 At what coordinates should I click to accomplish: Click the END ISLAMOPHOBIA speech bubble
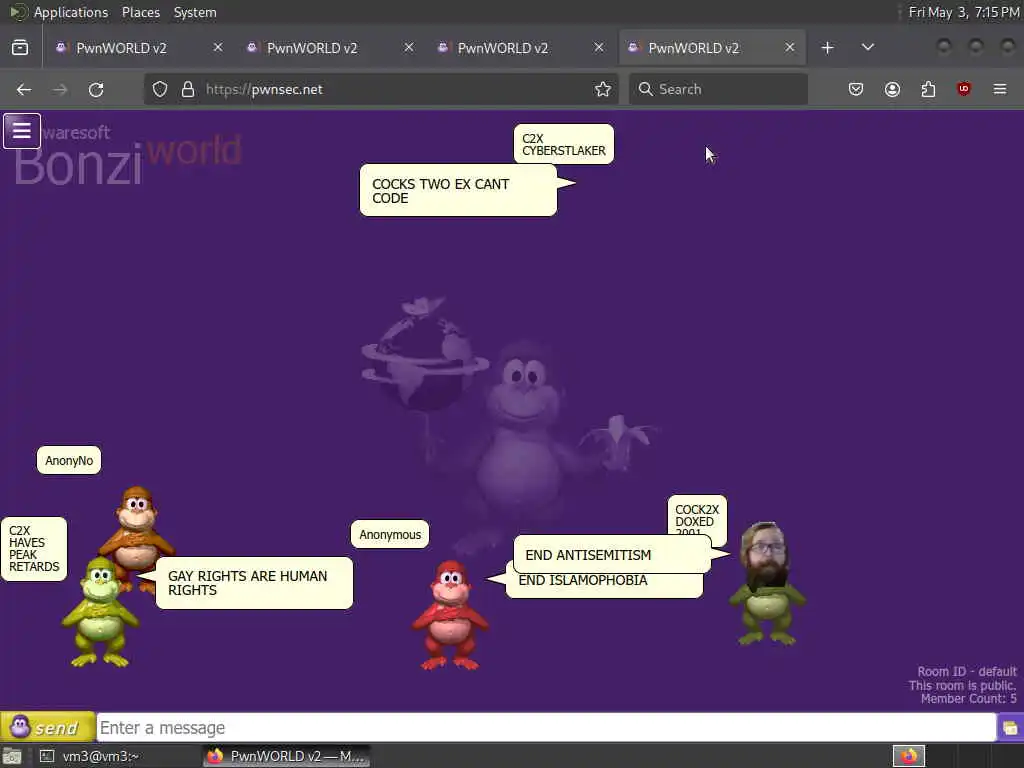click(604, 585)
